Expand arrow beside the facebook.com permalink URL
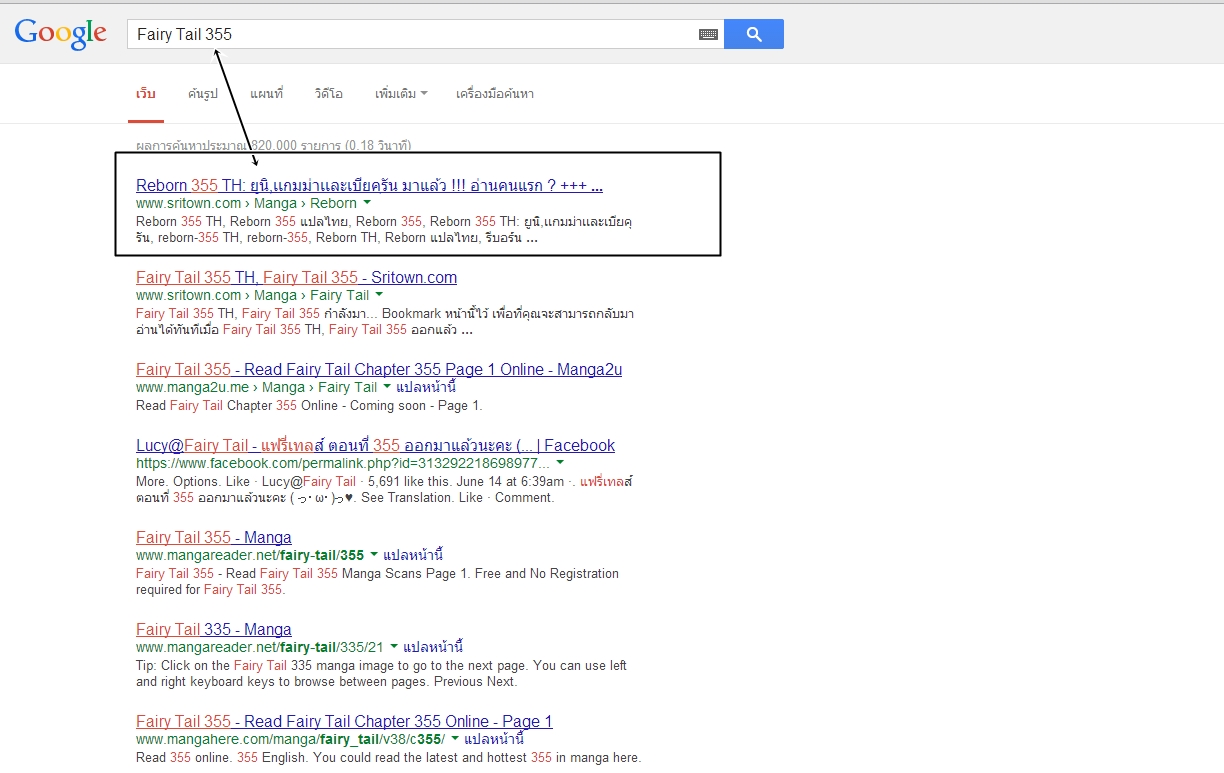Viewport: 1224px width, 773px height. click(x=559, y=464)
